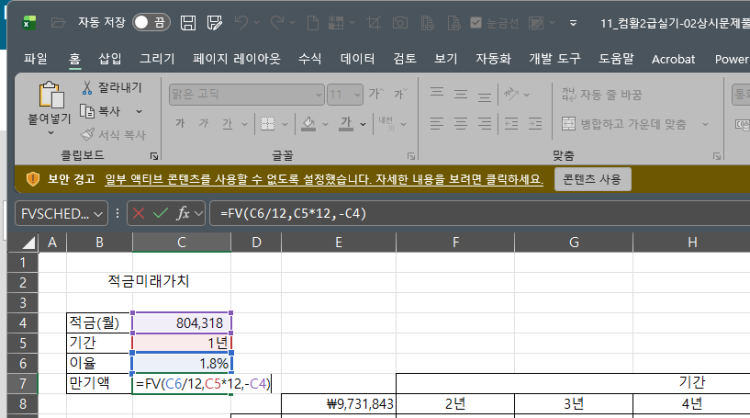
Task: Expand Paste options arrow
Action: 51,132
